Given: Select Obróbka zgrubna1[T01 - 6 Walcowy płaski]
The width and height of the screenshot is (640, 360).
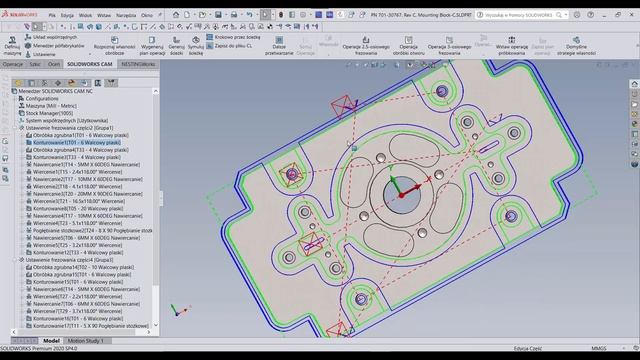Looking at the screenshot, I should (x=81, y=135).
